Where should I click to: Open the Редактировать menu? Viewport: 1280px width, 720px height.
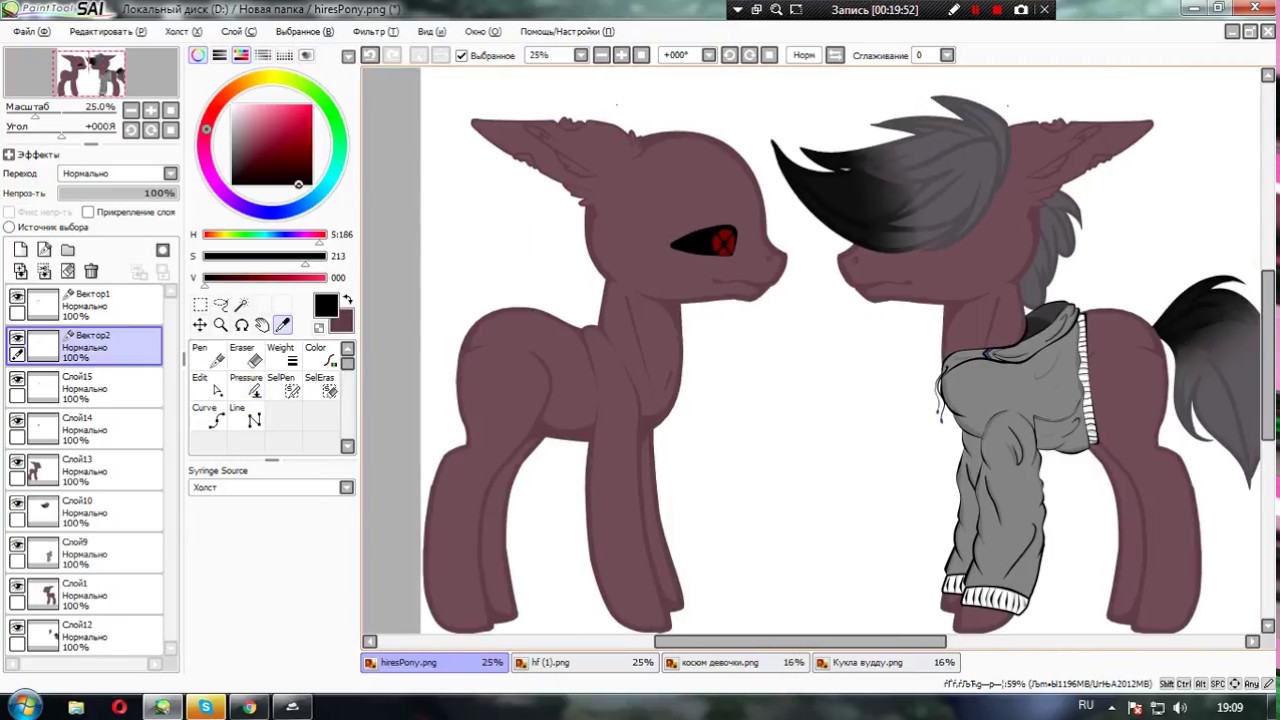108,31
